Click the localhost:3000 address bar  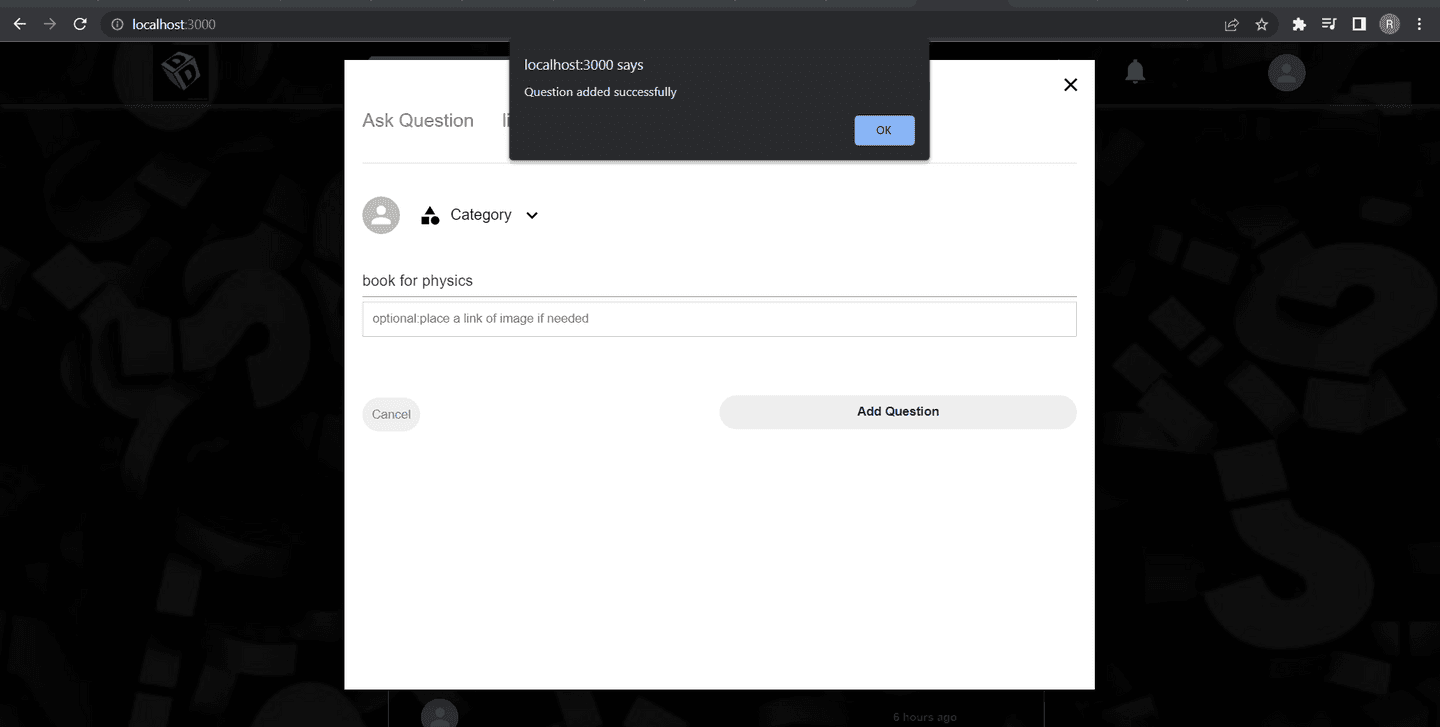(x=660, y=24)
